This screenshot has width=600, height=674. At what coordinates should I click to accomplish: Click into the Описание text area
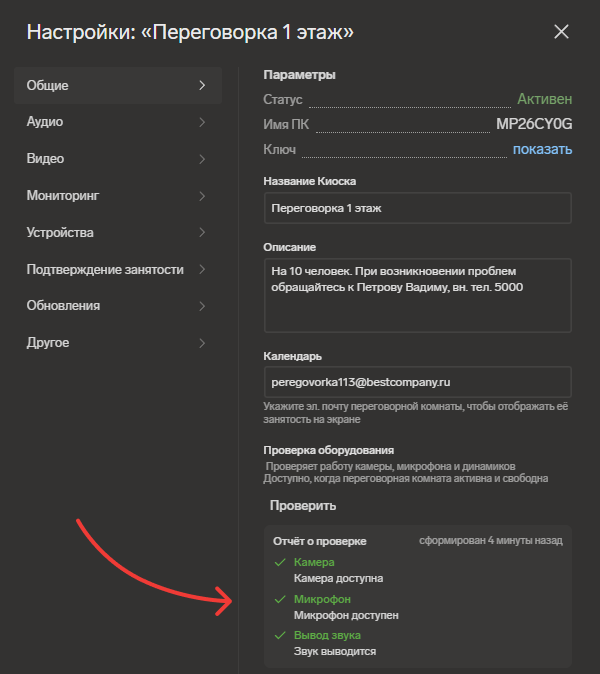(418, 295)
